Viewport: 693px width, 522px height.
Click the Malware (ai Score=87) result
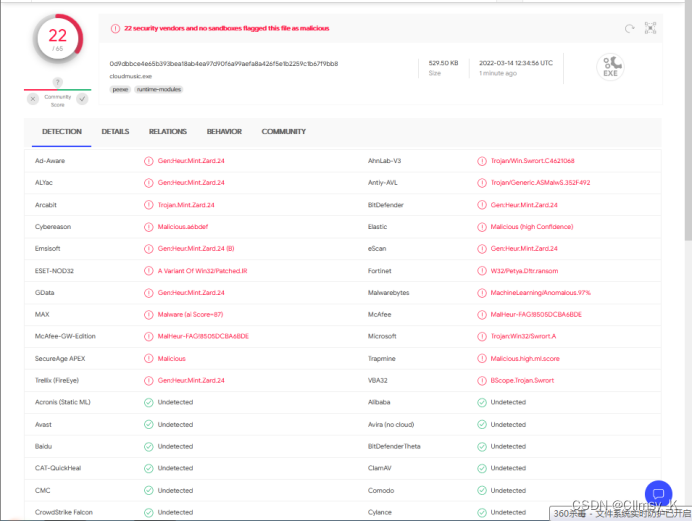190,315
